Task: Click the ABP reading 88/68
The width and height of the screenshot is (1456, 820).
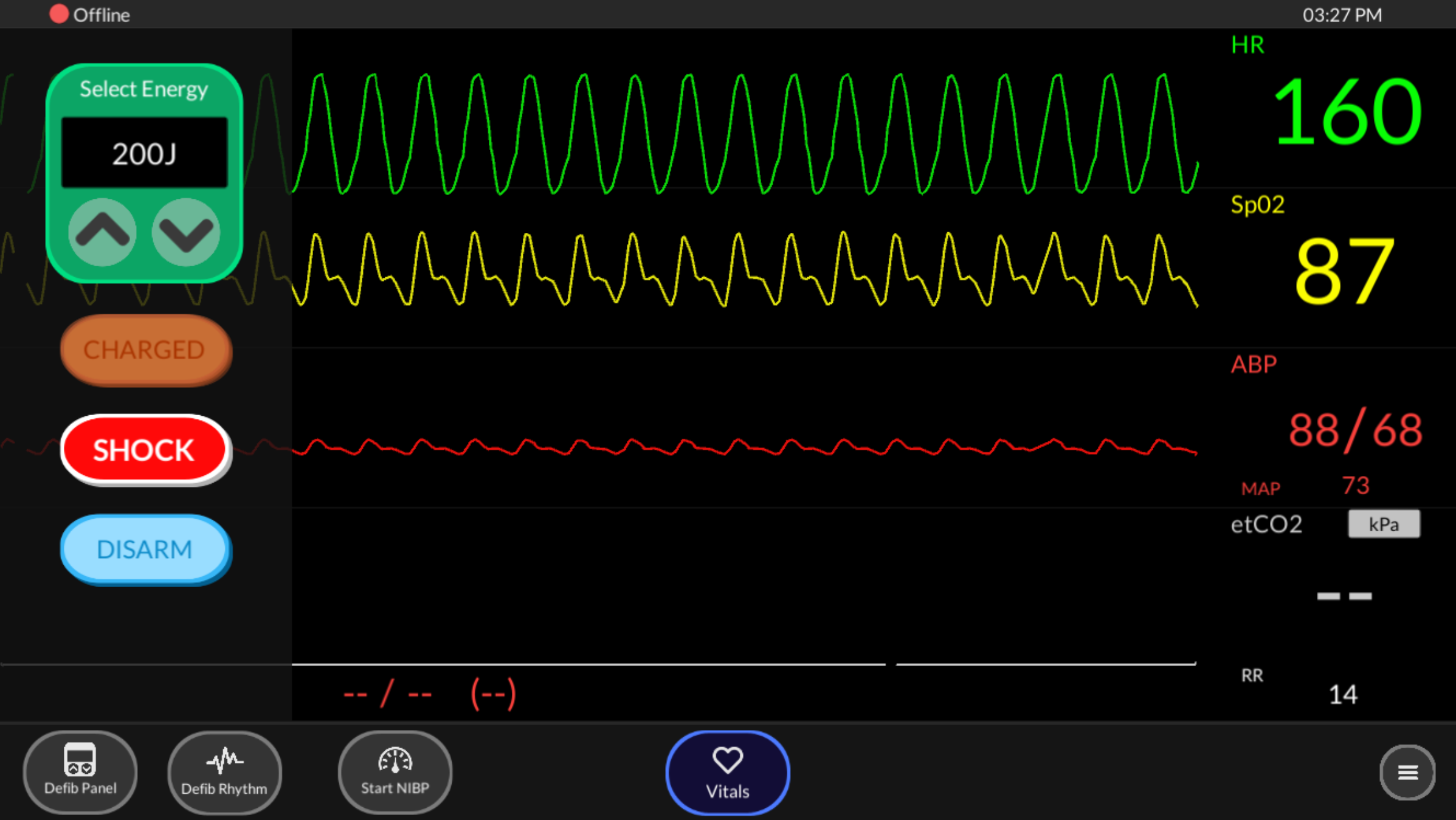Action: click(x=1355, y=430)
